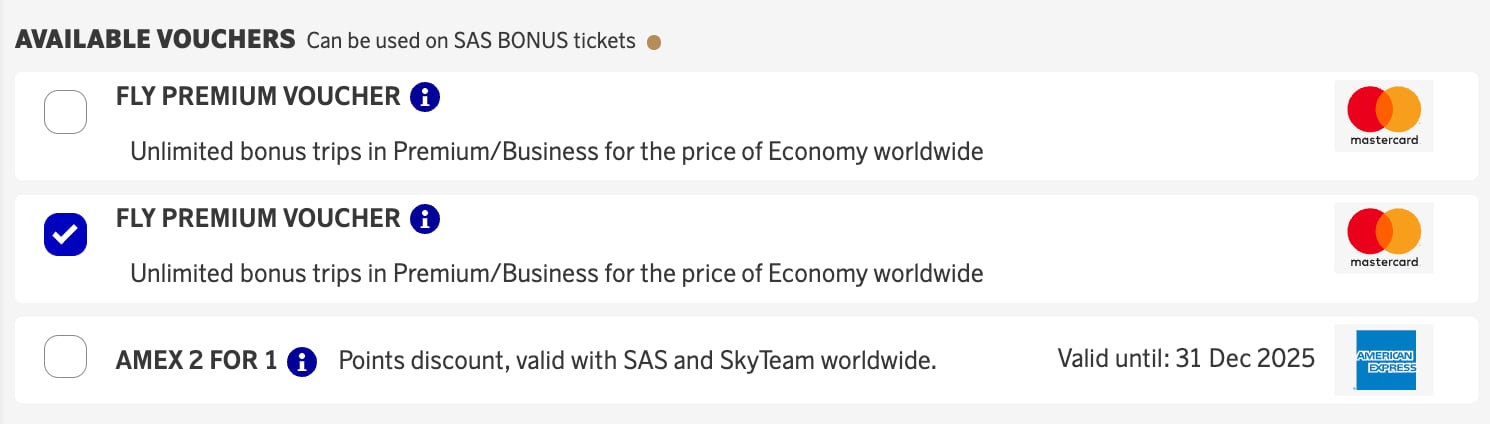1490x424 pixels.
Task: Click the American Express logo
Action: coord(1384,360)
